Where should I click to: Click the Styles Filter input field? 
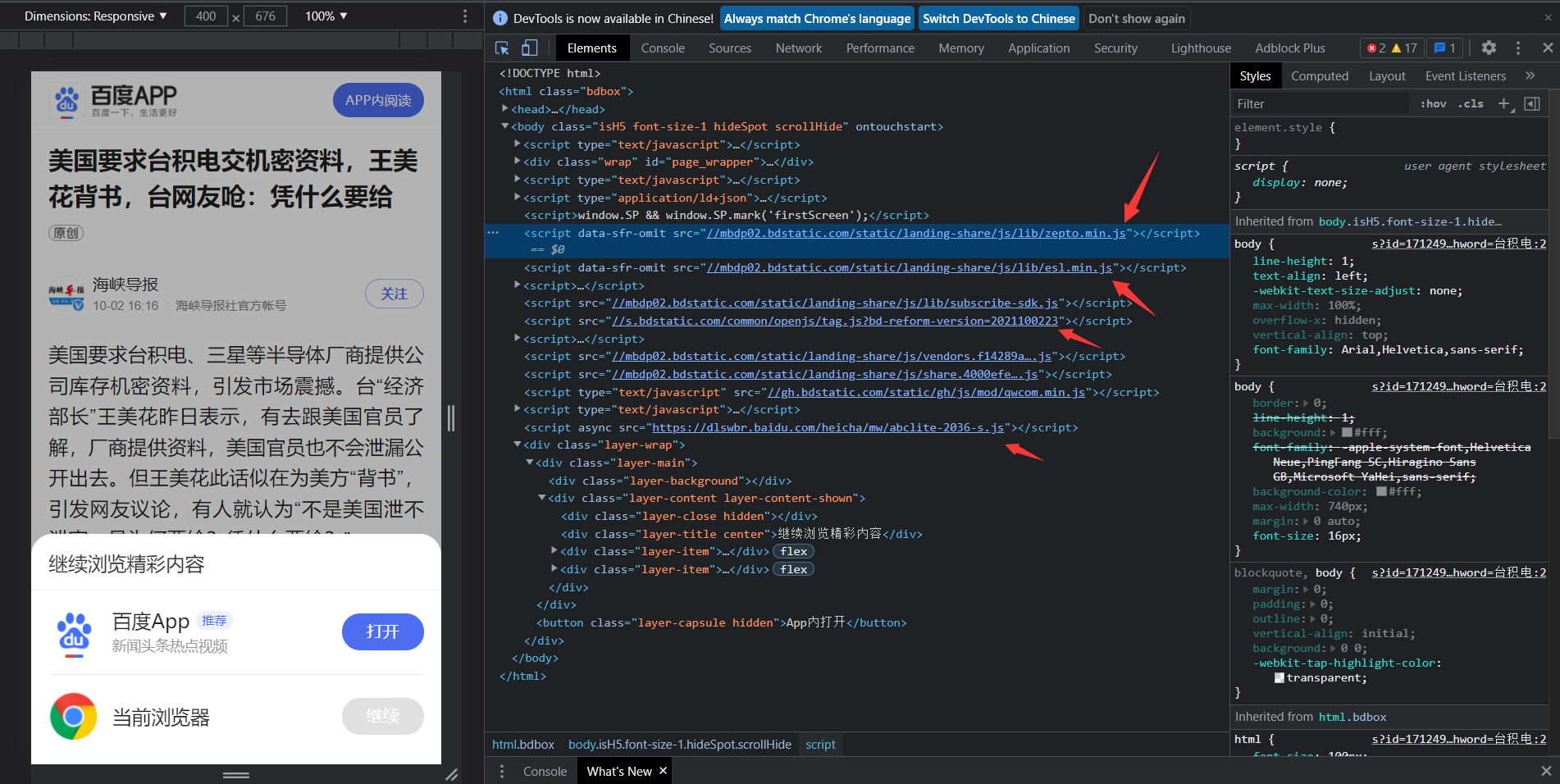tap(1321, 103)
